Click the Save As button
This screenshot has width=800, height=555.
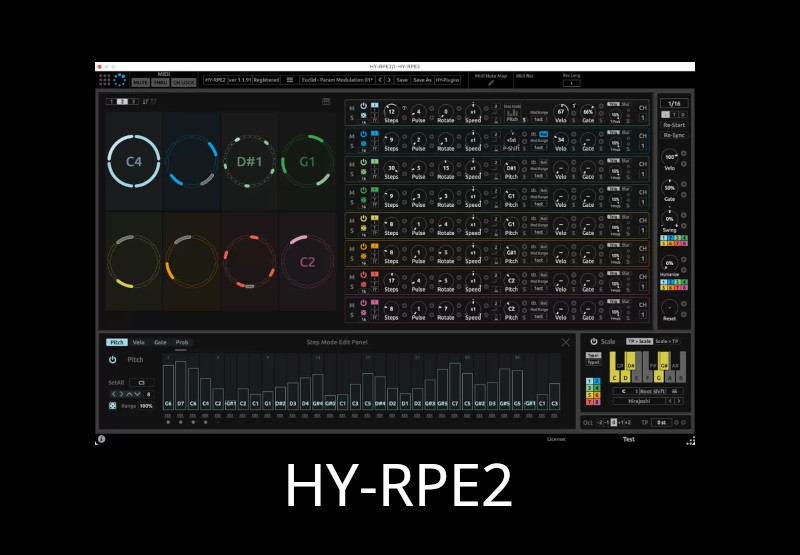pos(422,80)
